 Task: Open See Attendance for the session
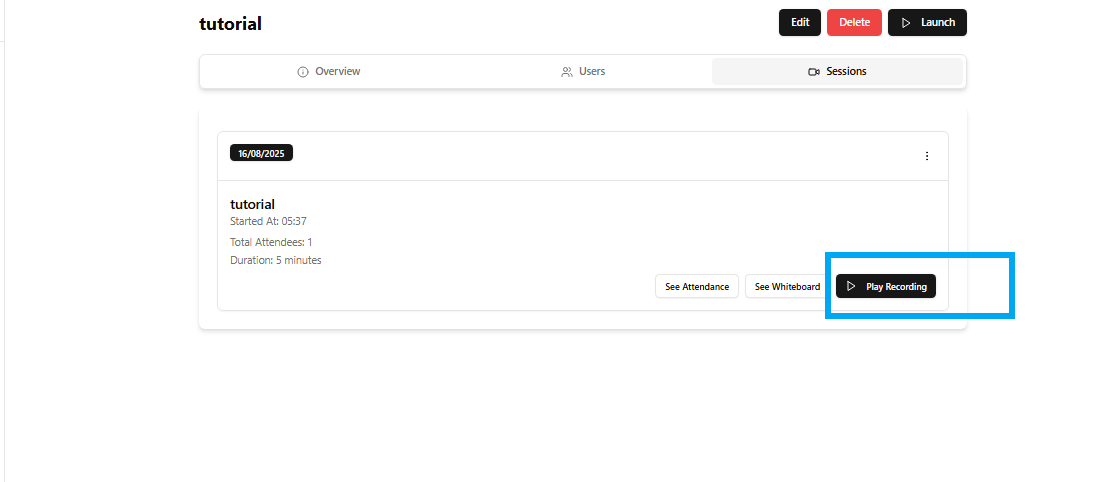click(x=697, y=287)
